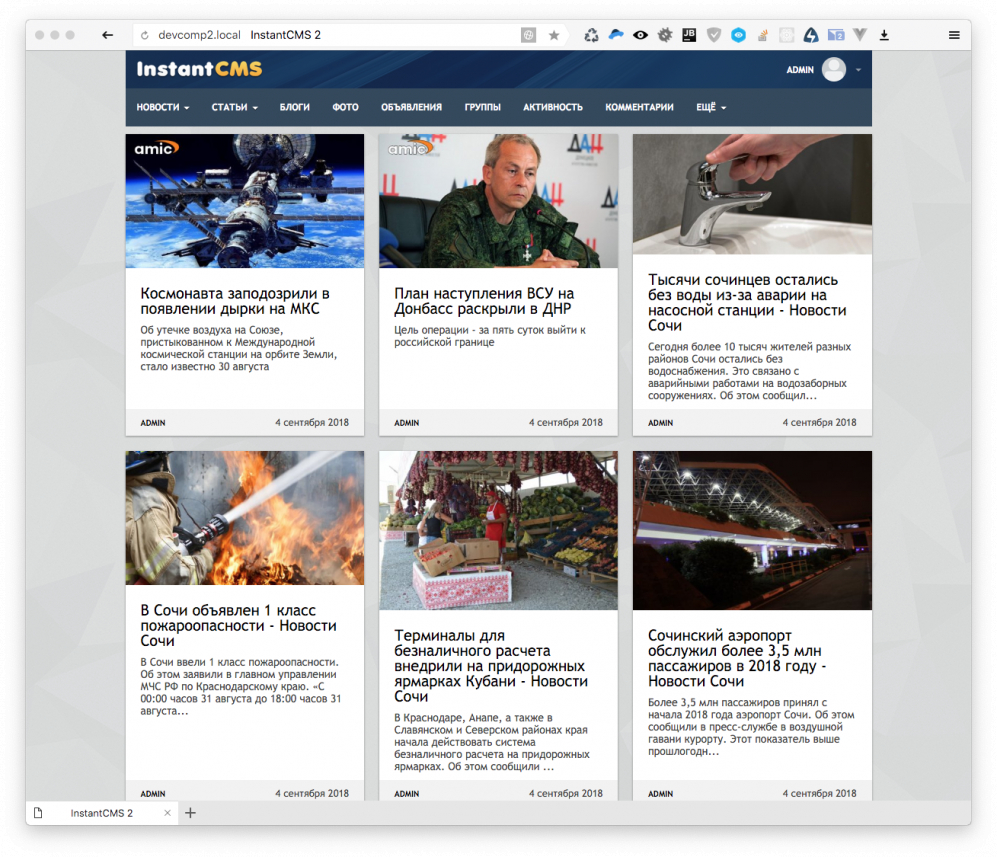Image resolution: width=997 pixels, height=857 pixels.
Task: Click the globe icon in the address bar
Action: (528, 36)
